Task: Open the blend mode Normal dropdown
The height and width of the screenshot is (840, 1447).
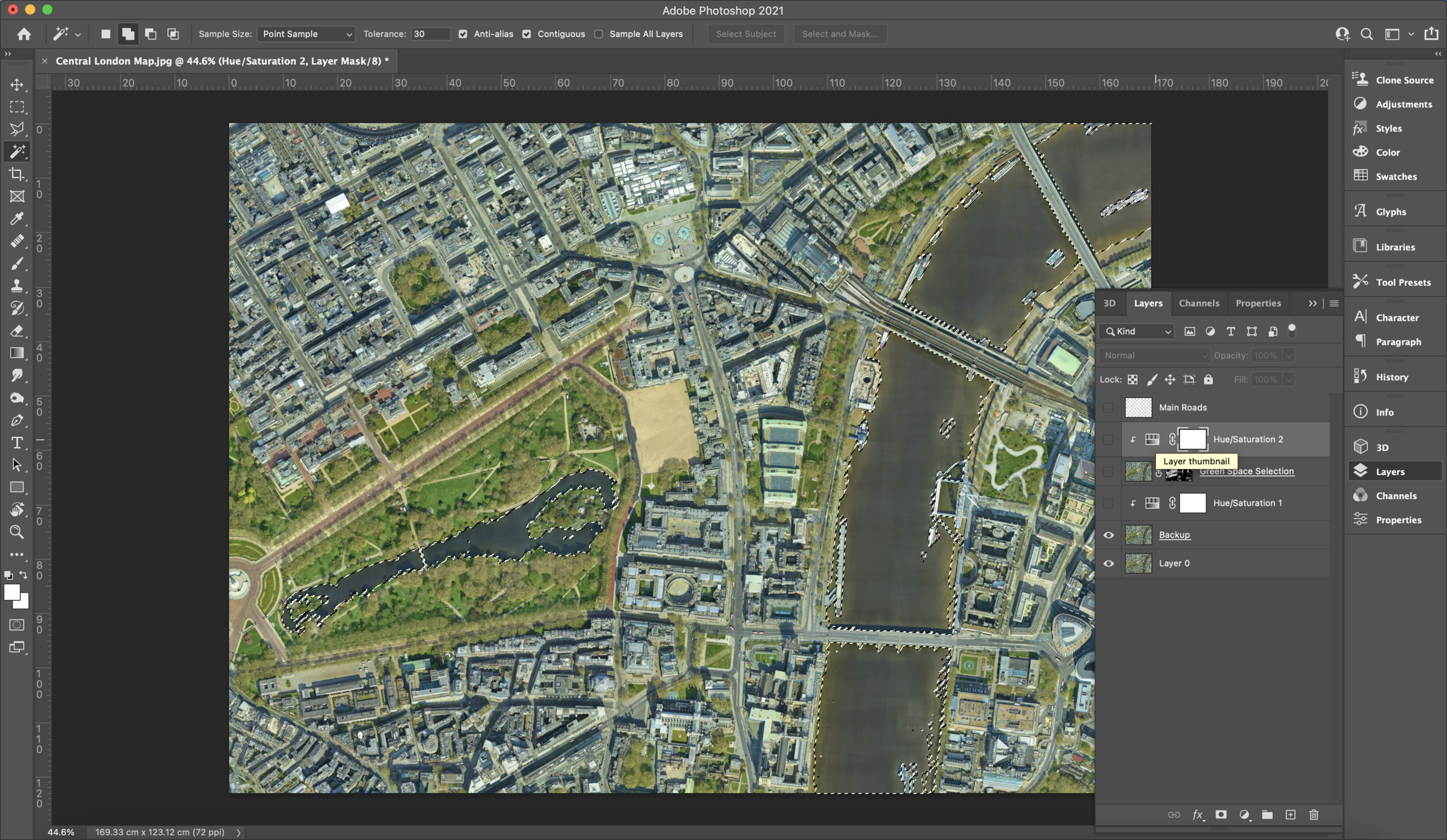Action: pos(1155,356)
